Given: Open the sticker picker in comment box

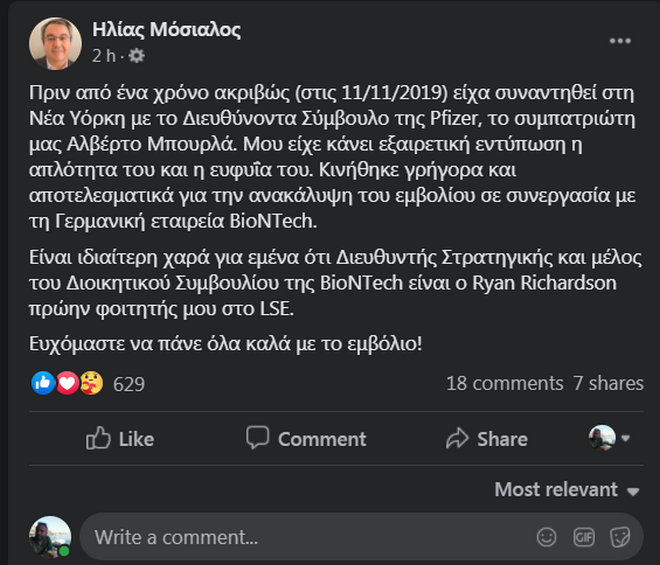Looking at the screenshot, I should [620, 537].
